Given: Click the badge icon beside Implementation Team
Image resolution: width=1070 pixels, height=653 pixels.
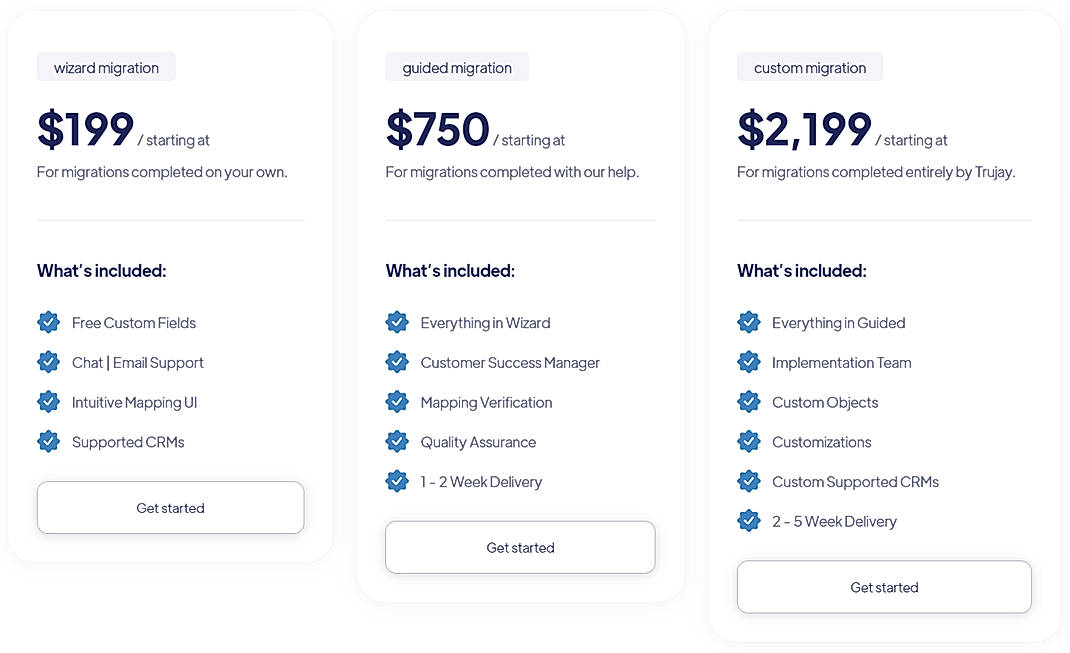Looking at the screenshot, I should click(750, 362).
